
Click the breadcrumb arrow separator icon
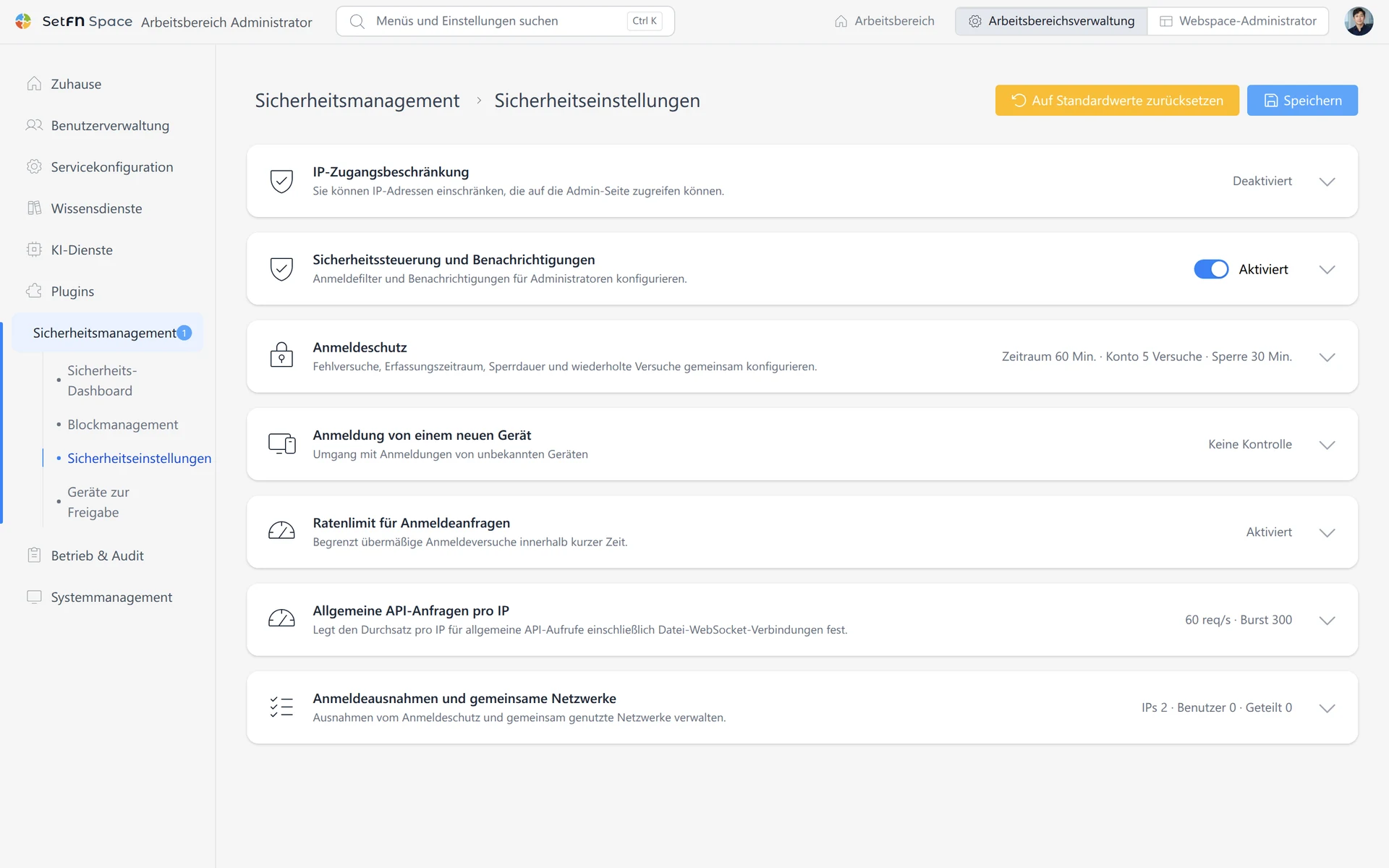(x=478, y=101)
